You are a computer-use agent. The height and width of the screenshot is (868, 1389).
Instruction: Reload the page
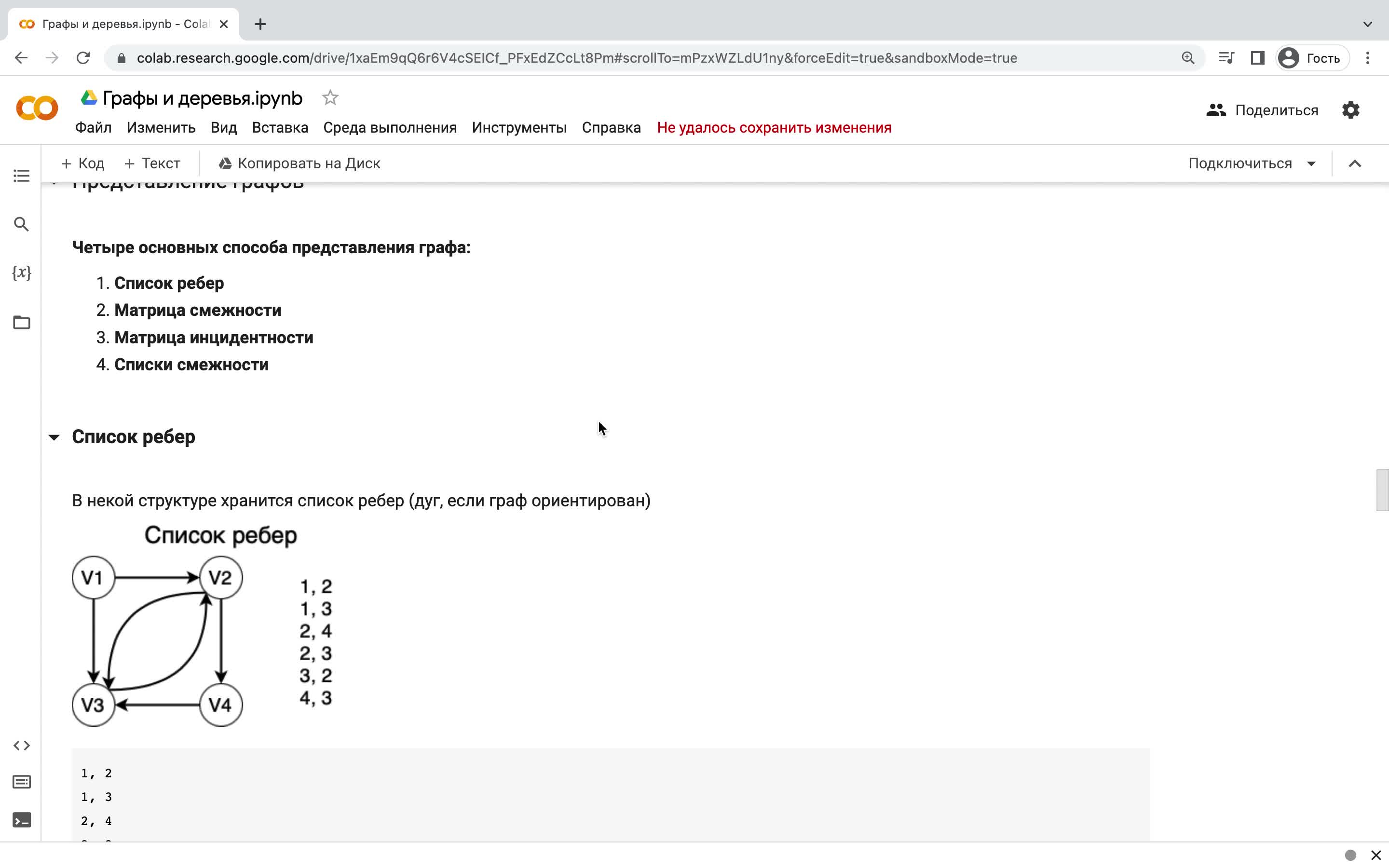[83, 58]
